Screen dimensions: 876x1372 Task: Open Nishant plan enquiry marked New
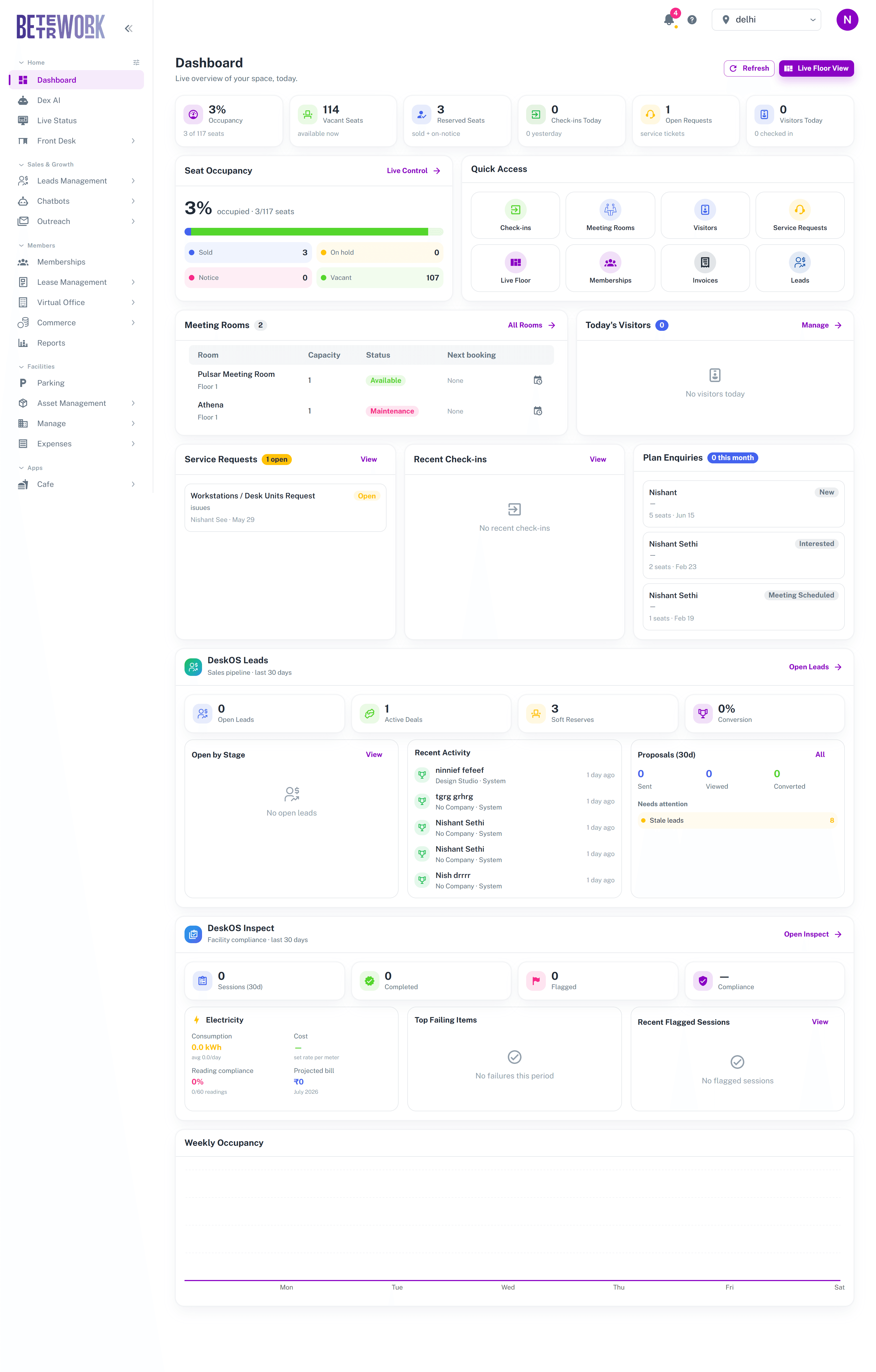(x=743, y=504)
